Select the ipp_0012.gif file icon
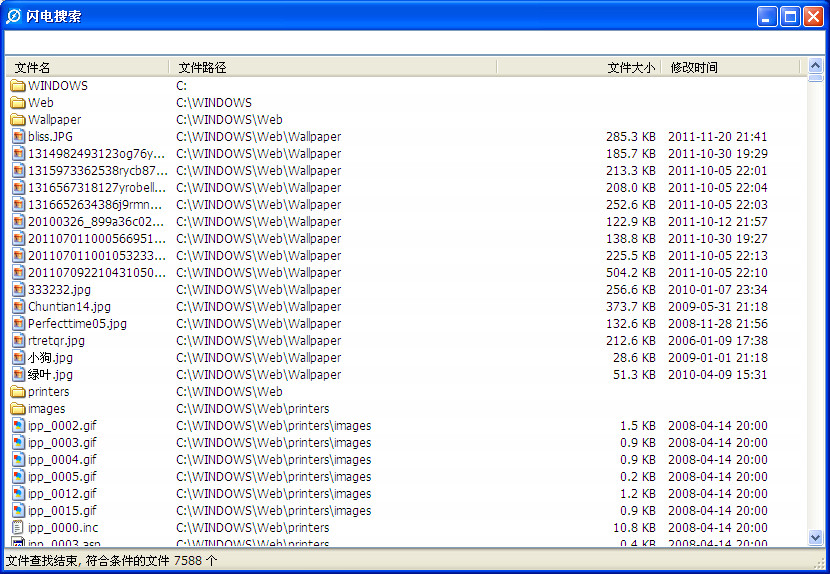 click(19, 494)
